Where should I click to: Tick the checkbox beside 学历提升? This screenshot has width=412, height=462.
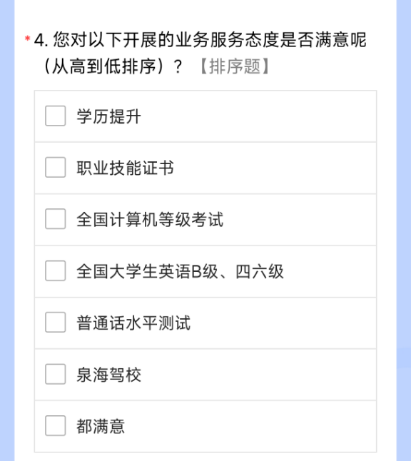point(55,116)
